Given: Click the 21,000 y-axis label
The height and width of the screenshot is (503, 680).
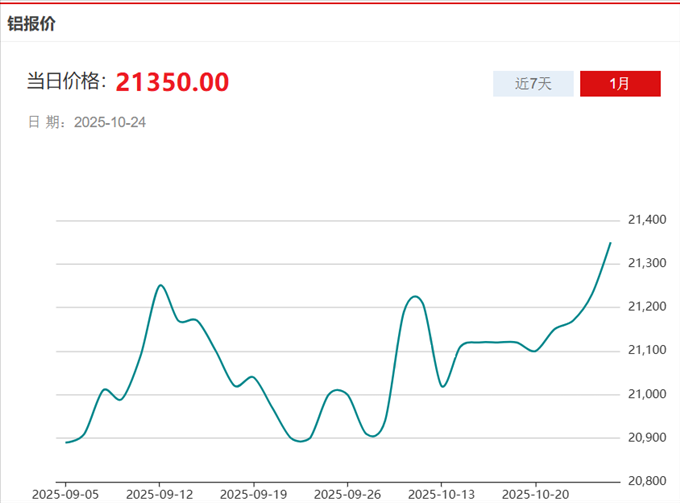Looking at the screenshot, I should click(x=646, y=394).
